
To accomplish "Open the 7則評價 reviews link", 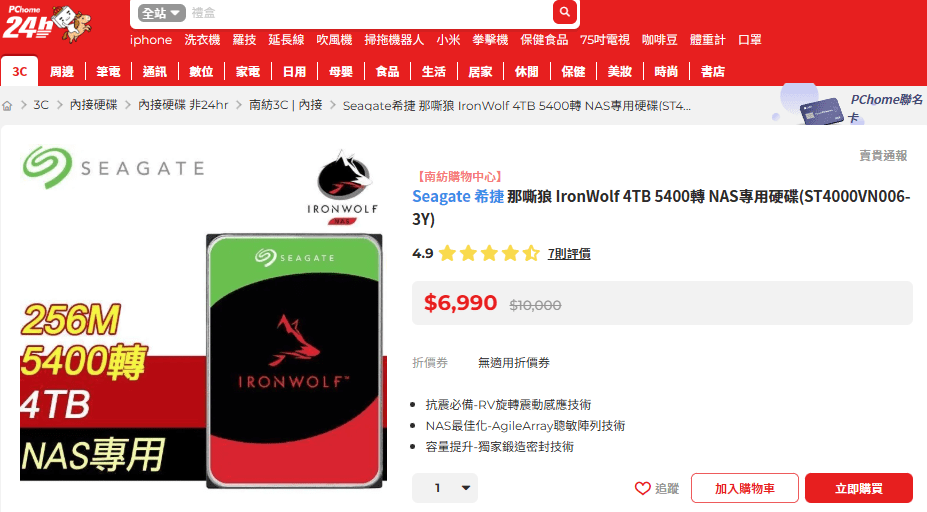I will click(569, 254).
